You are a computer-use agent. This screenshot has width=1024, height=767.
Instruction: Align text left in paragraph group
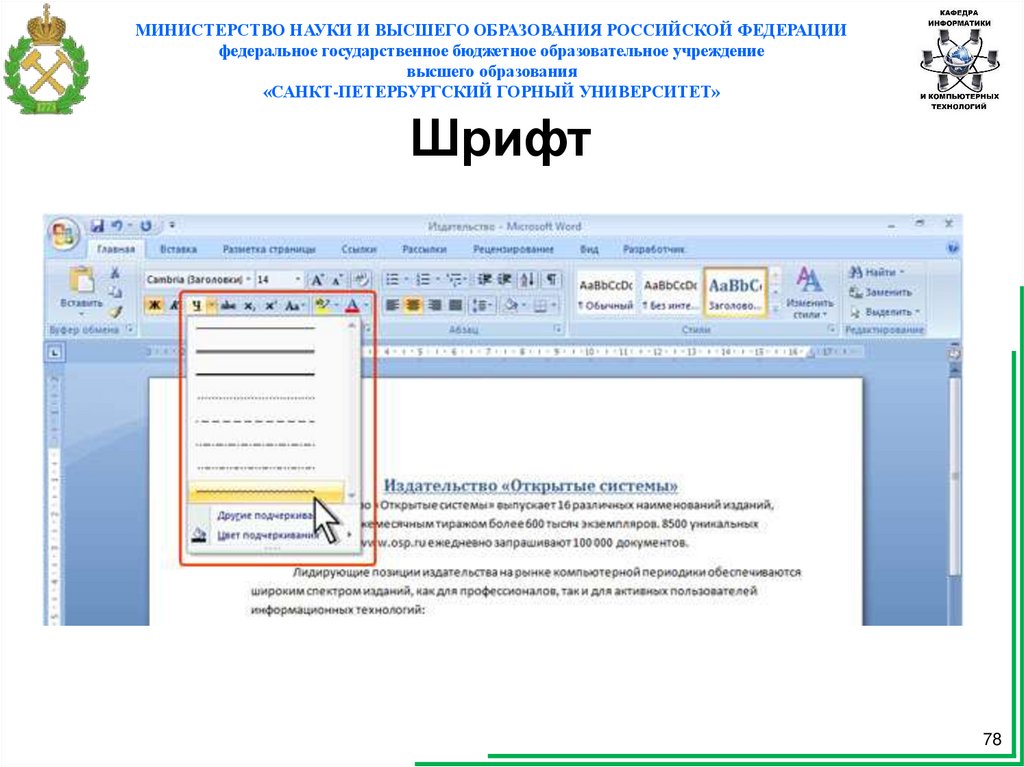click(392, 305)
